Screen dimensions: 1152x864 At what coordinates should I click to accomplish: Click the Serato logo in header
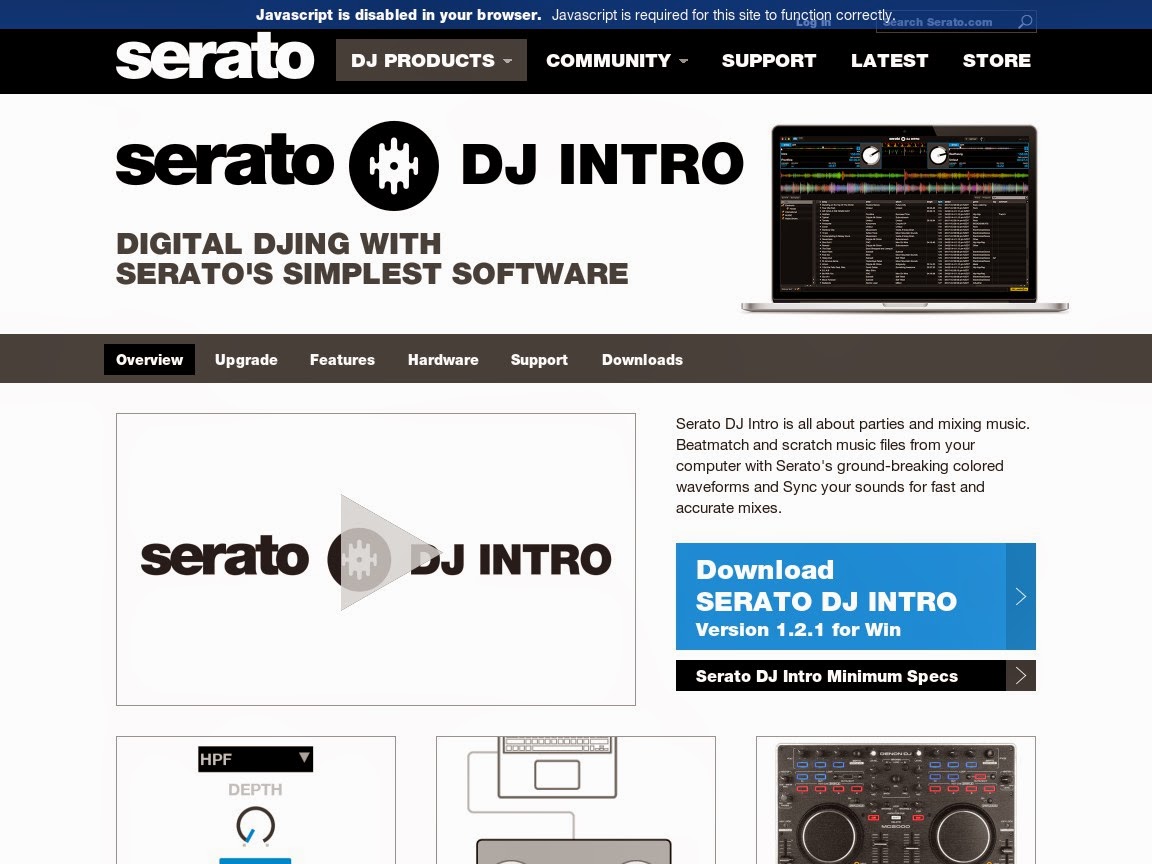(x=215, y=58)
